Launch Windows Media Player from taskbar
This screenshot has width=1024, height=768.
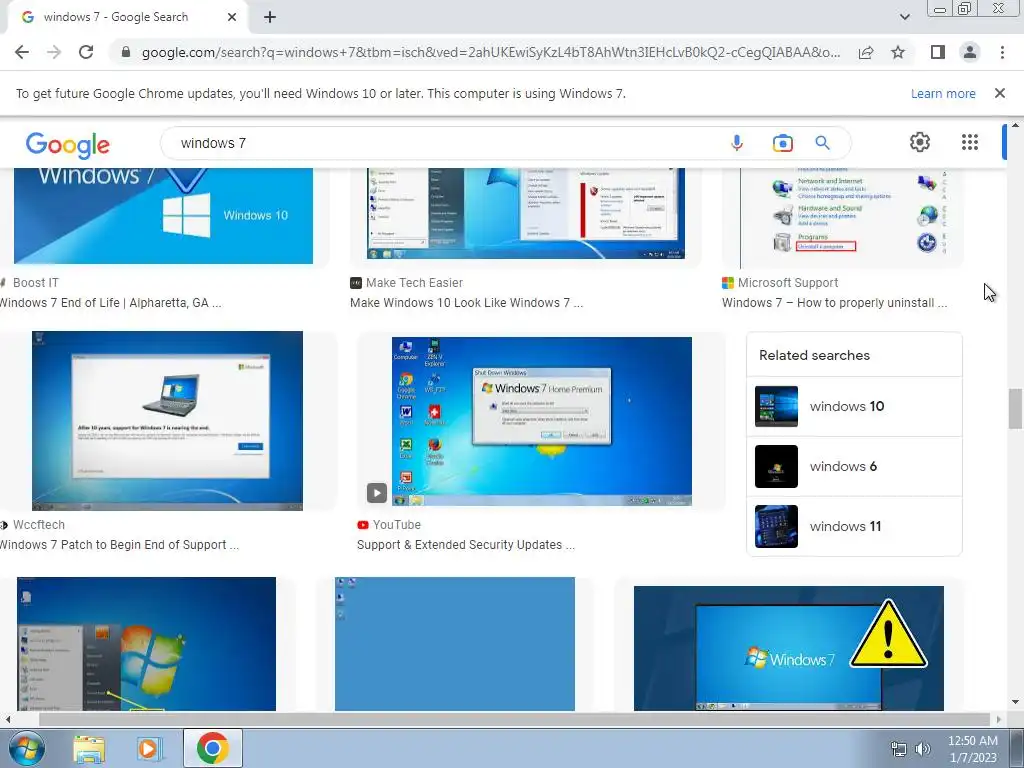click(x=150, y=748)
